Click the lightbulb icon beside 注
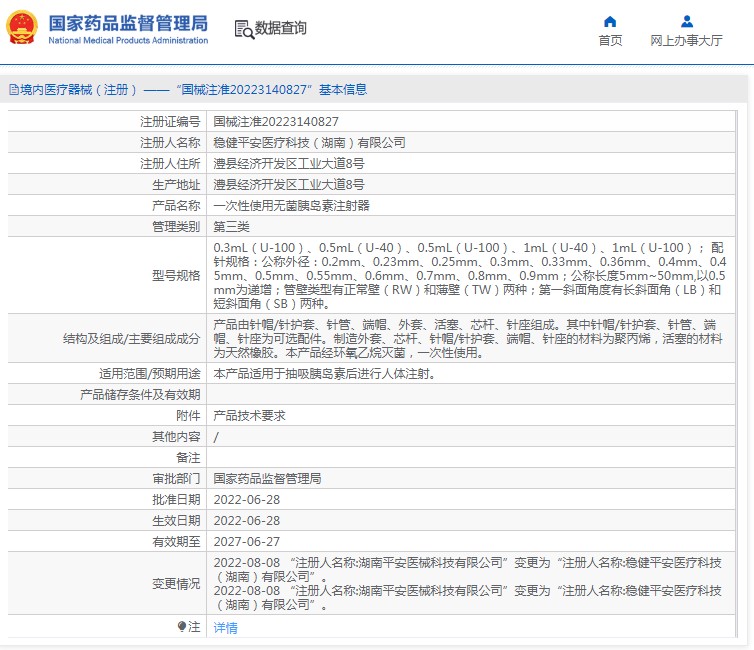Screen dimensions: 754x650 (182, 627)
